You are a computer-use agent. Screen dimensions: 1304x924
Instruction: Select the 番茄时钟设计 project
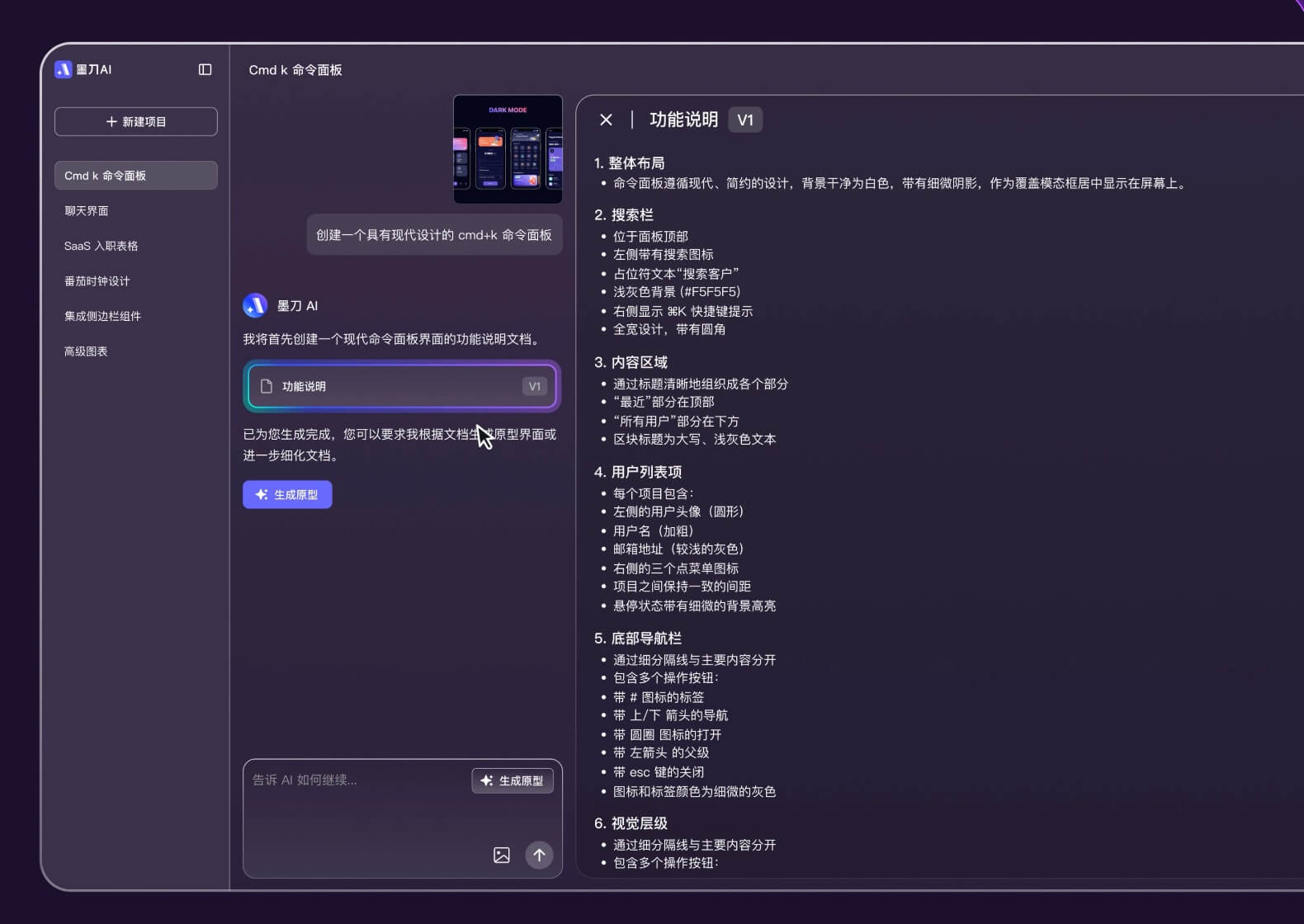[x=97, y=281]
